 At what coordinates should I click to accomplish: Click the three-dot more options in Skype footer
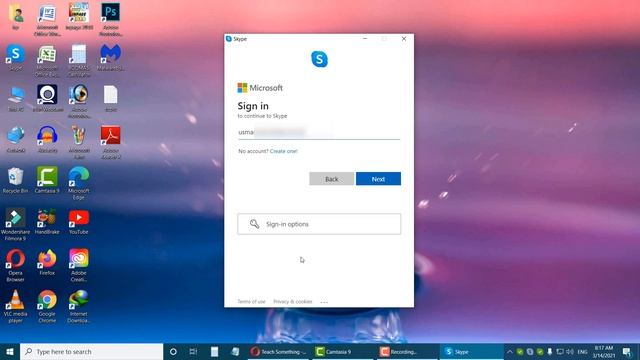click(324, 302)
